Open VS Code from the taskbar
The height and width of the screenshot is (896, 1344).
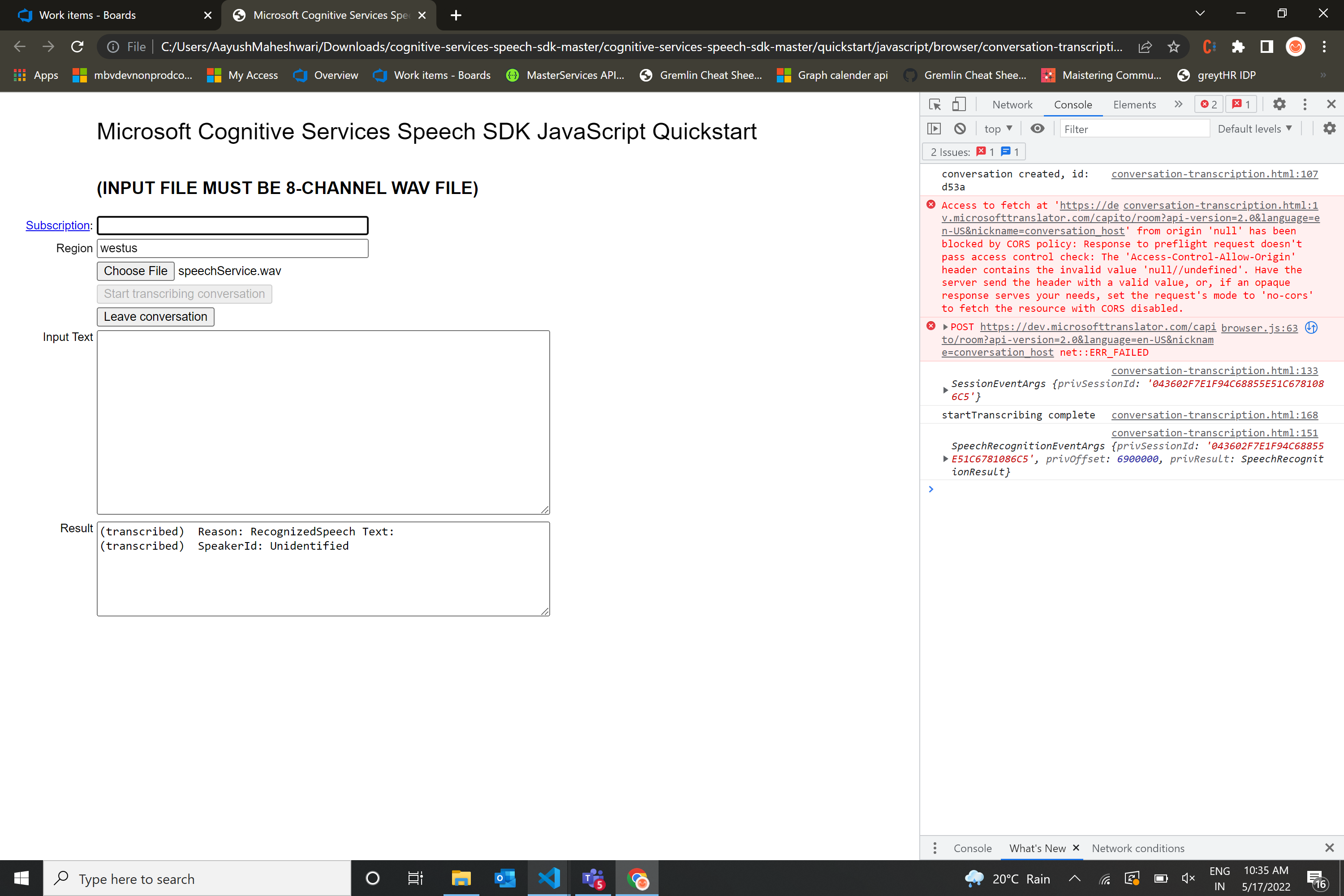pos(548,878)
